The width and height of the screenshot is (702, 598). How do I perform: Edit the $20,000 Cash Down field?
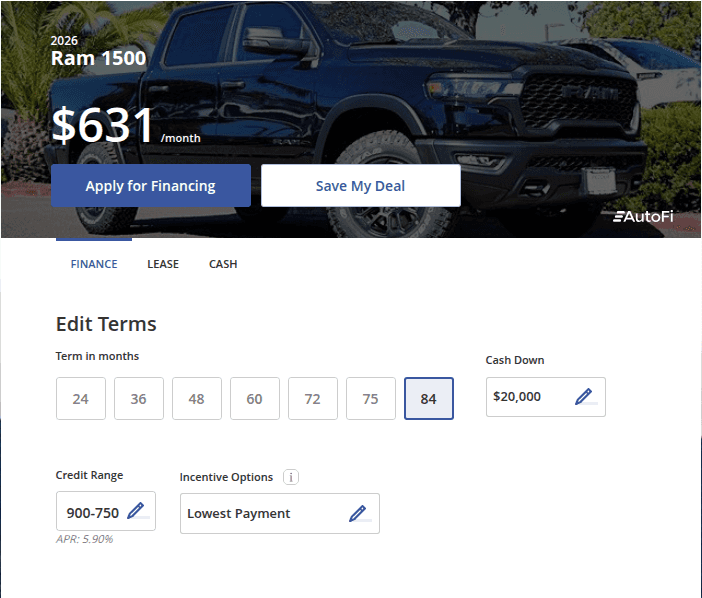(546, 397)
